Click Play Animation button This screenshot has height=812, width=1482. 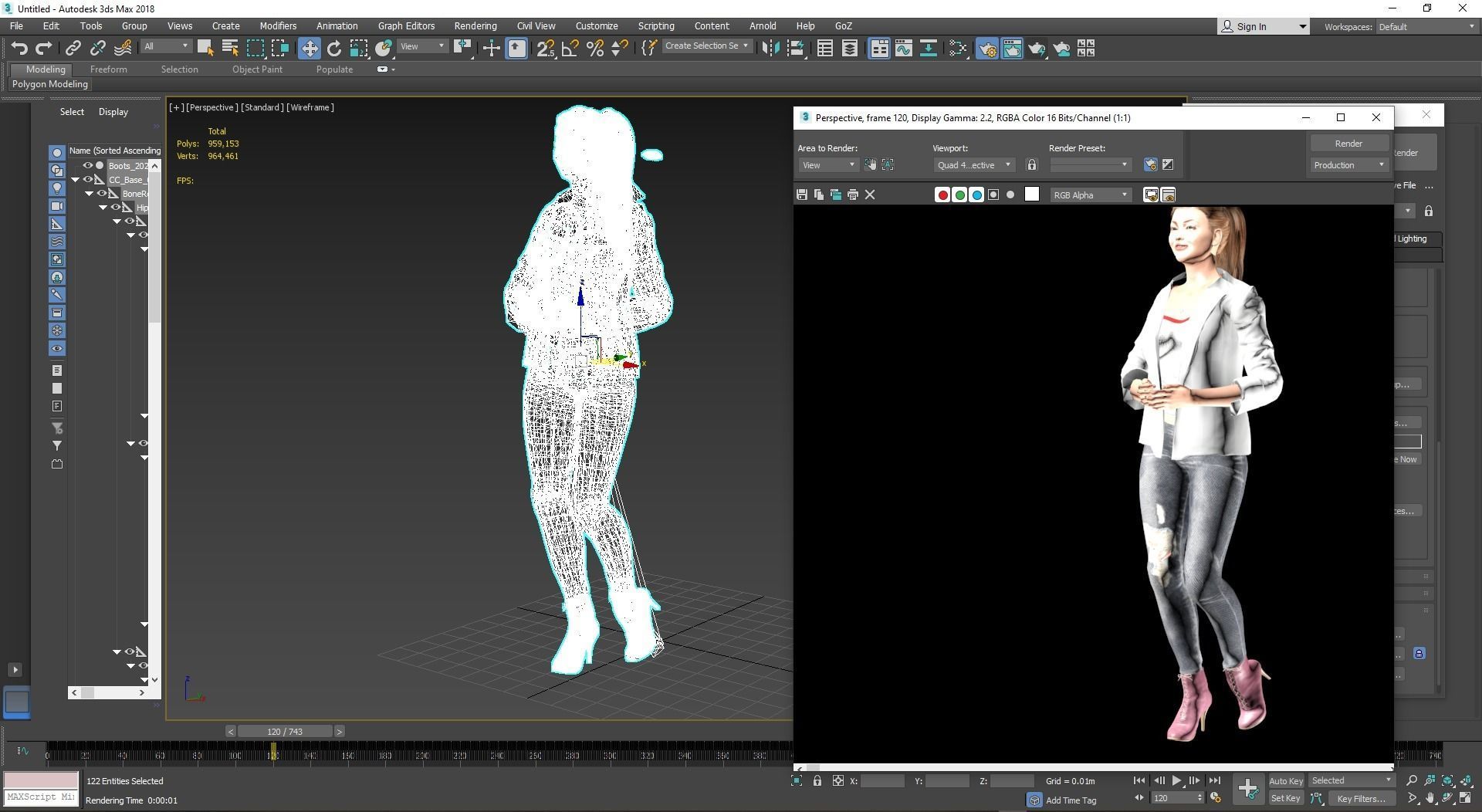pos(1176,781)
